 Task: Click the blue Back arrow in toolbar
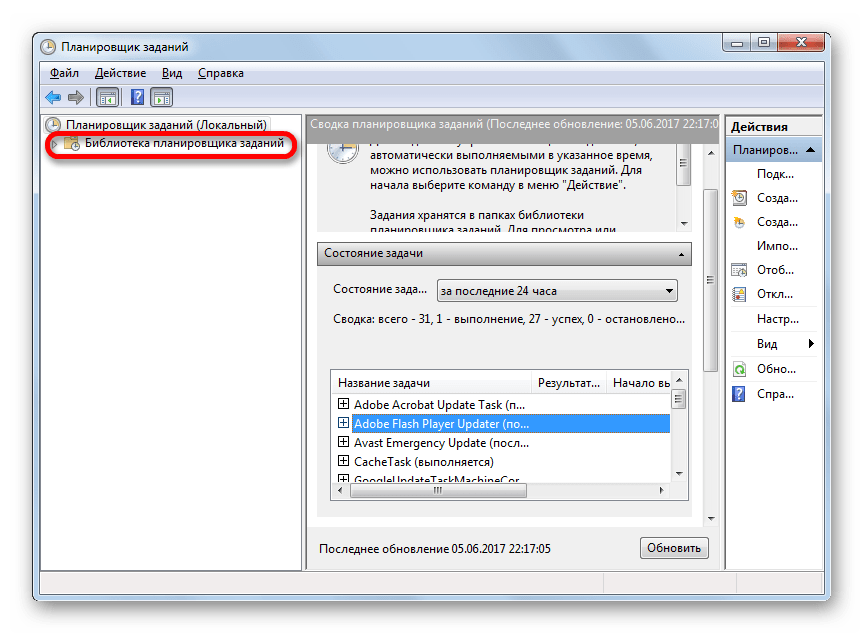[x=53, y=97]
